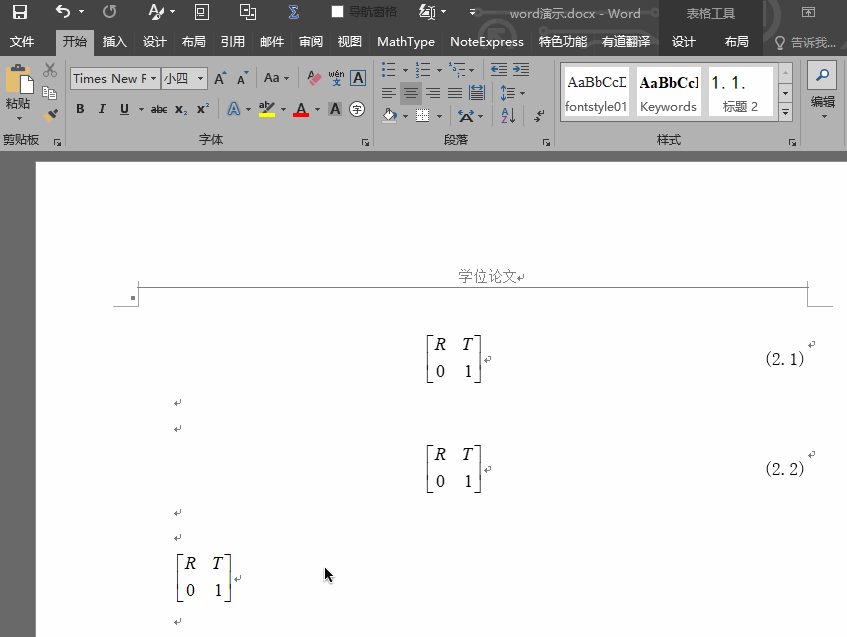Increase the paragraph indent
The width and height of the screenshot is (847, 637).
coord(521,69)
